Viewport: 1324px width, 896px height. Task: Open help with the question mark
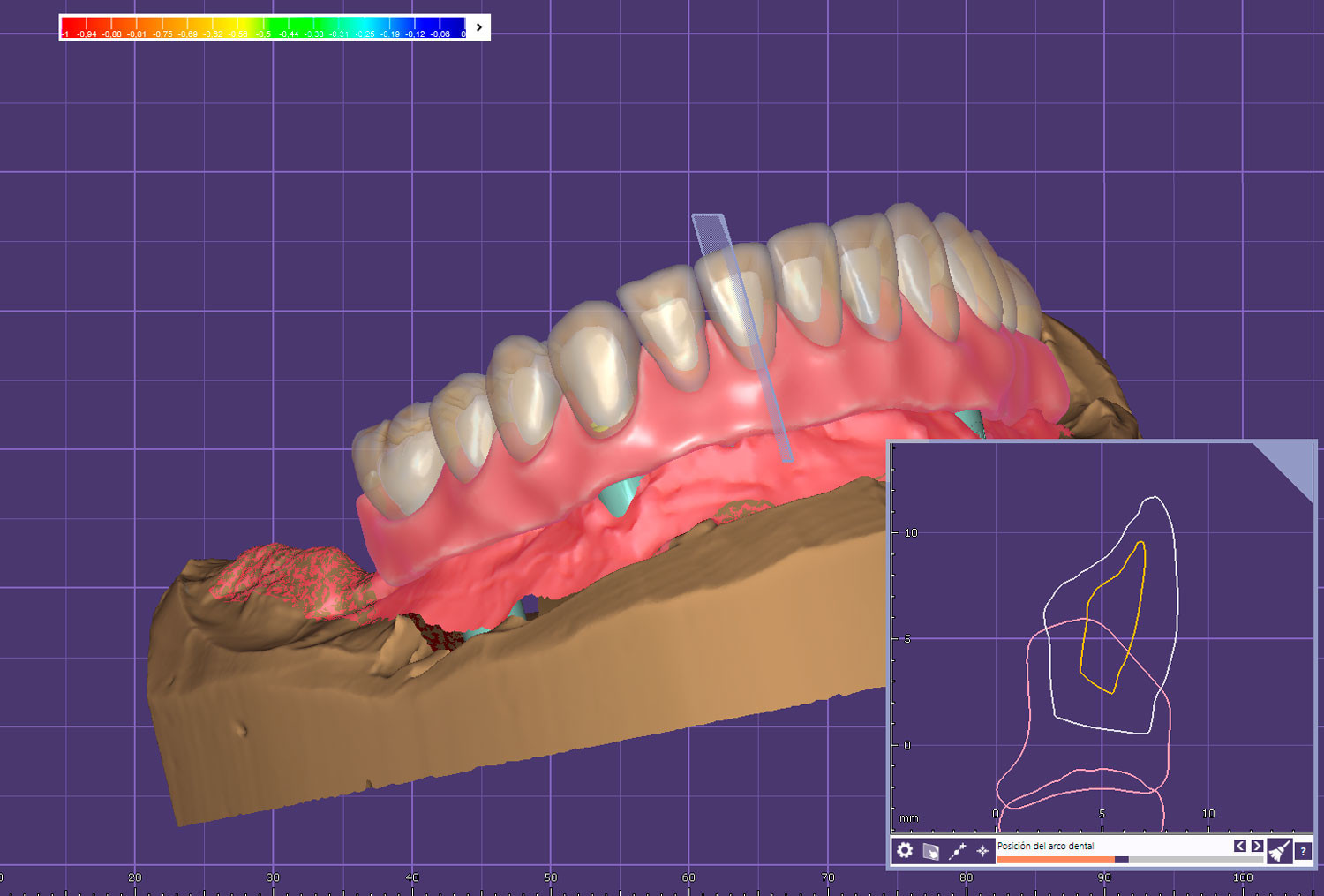pyautogui.click(x=1303, y=851)
